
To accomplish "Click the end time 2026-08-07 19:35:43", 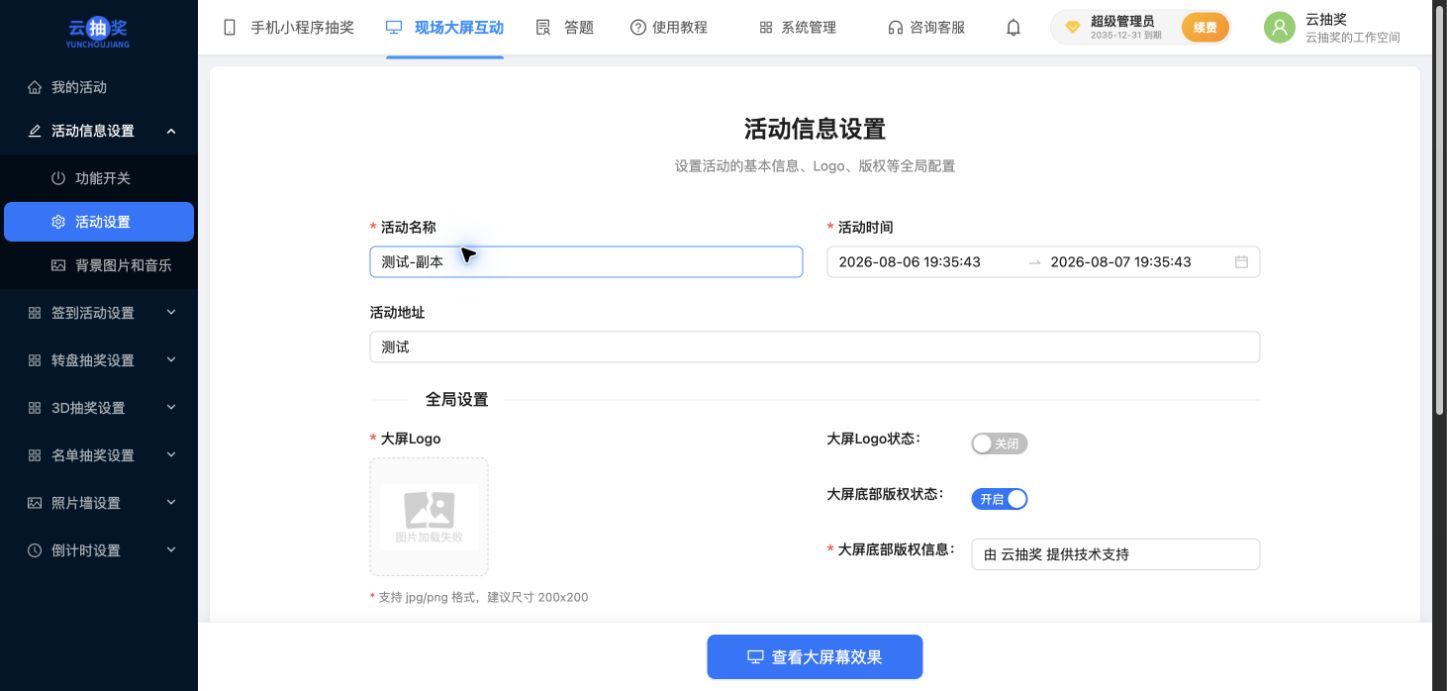I will pyautogui.click(x=1121, y=262).
